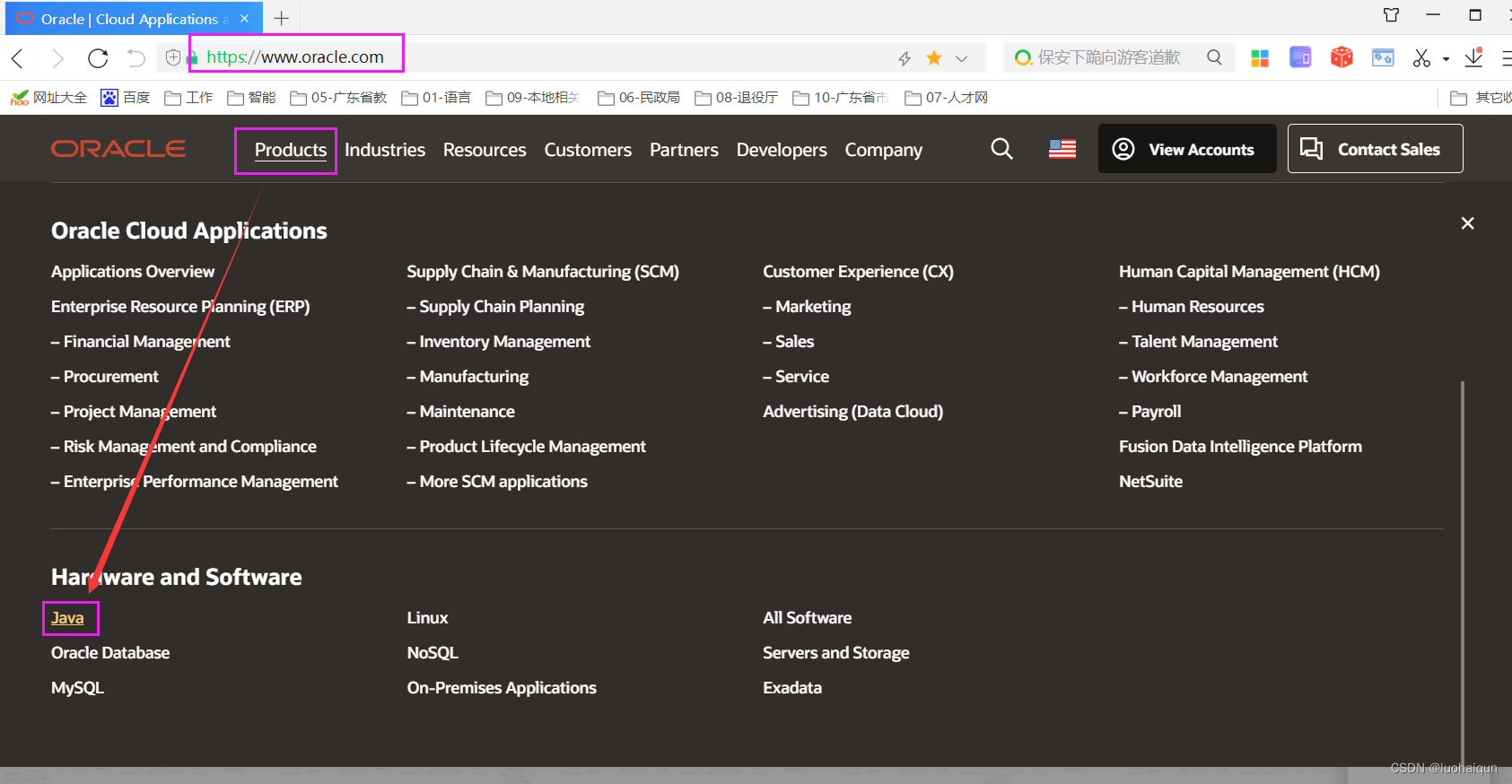Click the shield security icon in address bar
The height and width of the screenshot is (784, 1512).
pos(173,57)
